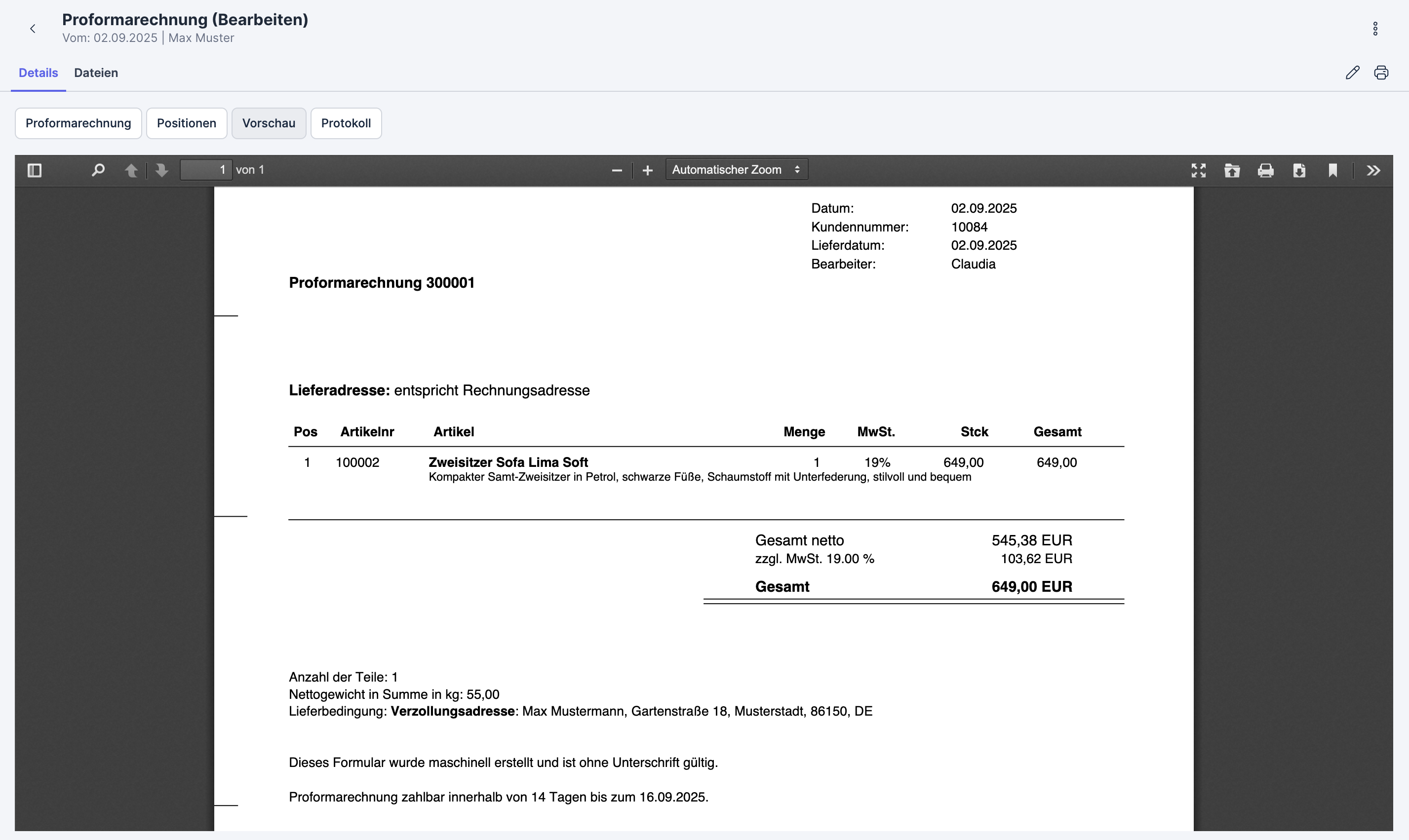Switch viewer to presentation mode
The width and height of the screenshot is (1409, 840).
(x=1198, y=170)
